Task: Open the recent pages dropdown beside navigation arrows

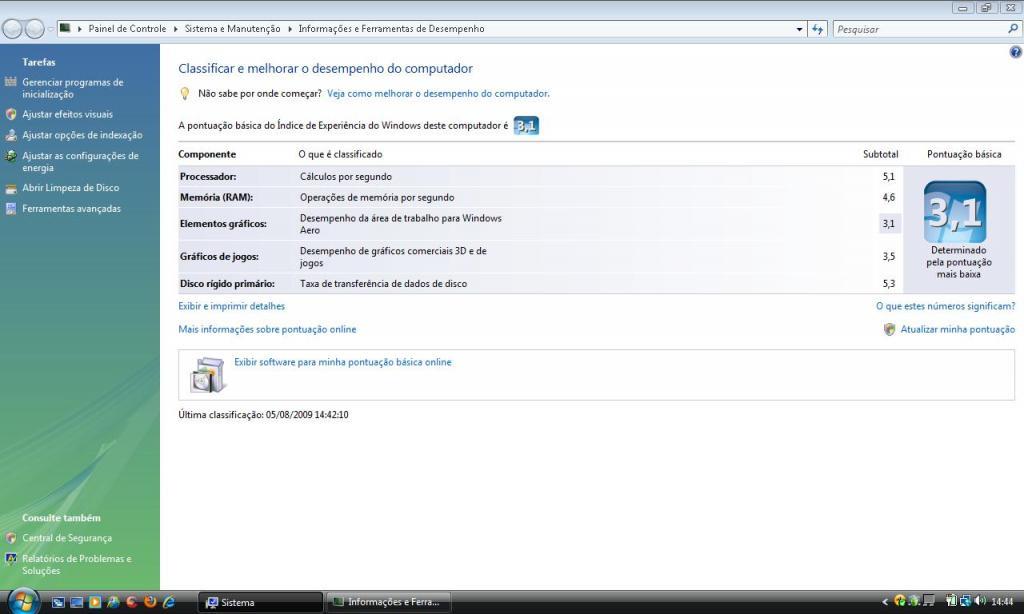Action: coord(50,29)
